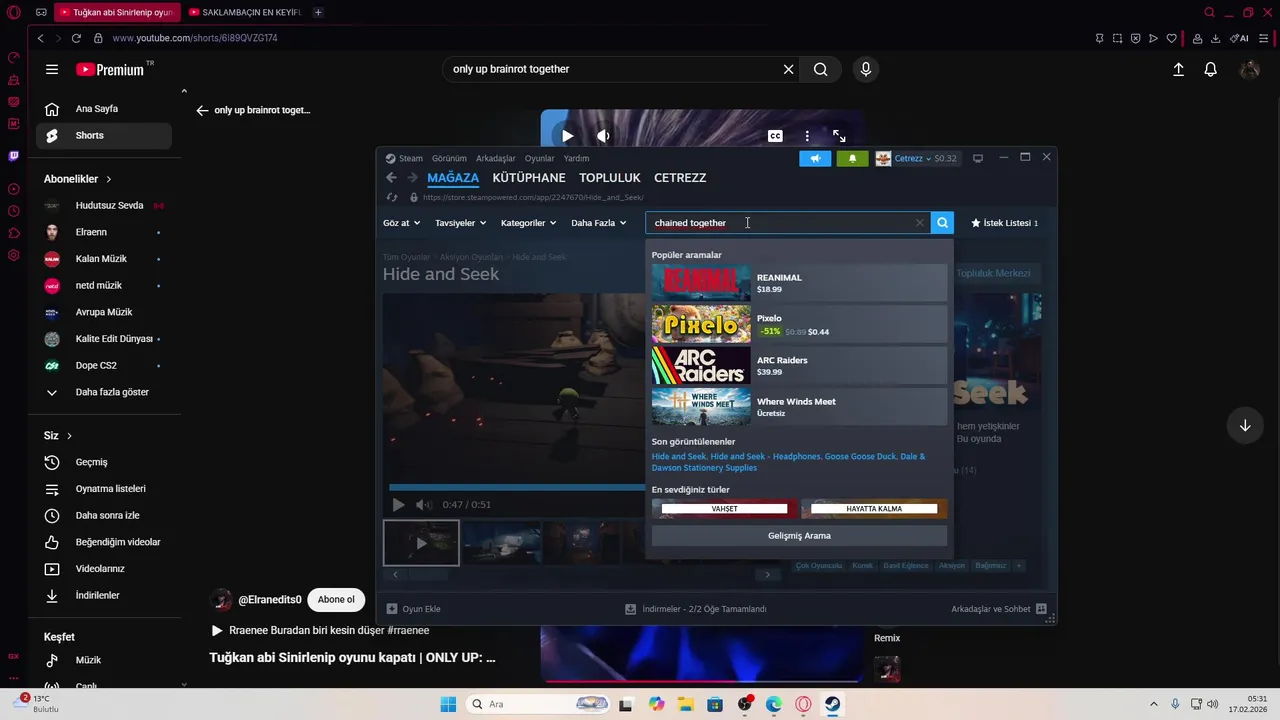The height and width of the screenshot is (720, 1280).
Task: Open the Arkadaşlar menu in Steam
Action: tap(496, 158)
